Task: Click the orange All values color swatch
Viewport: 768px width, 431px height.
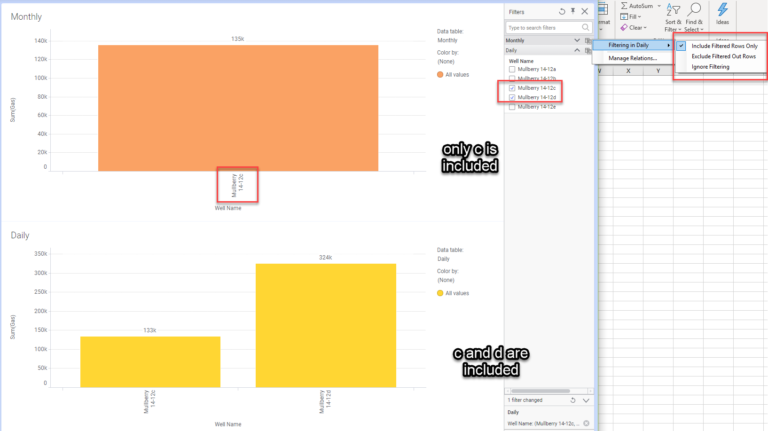Action: pos(441,75)
